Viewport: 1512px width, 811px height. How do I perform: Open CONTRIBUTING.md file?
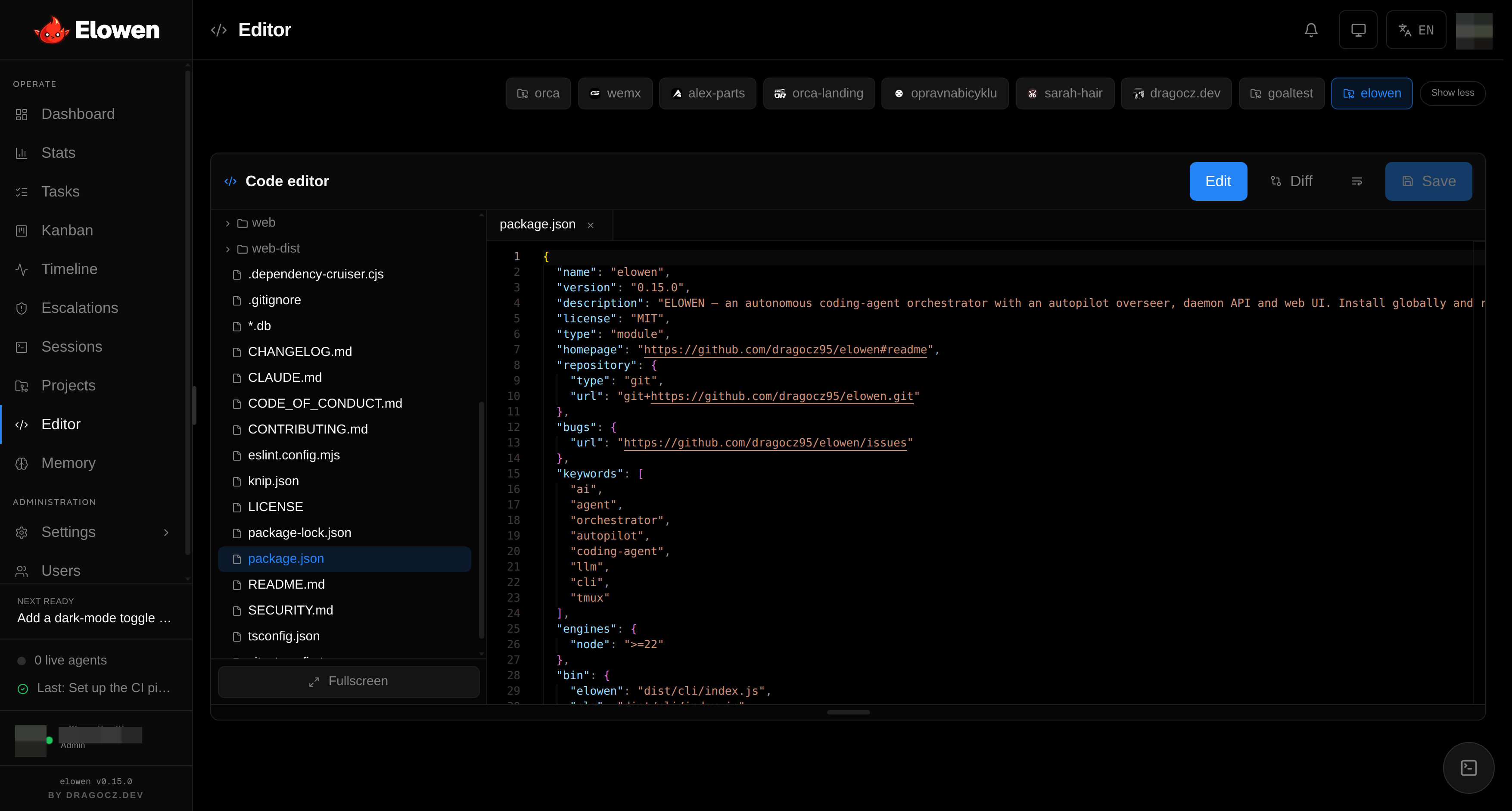pos(345,429)
